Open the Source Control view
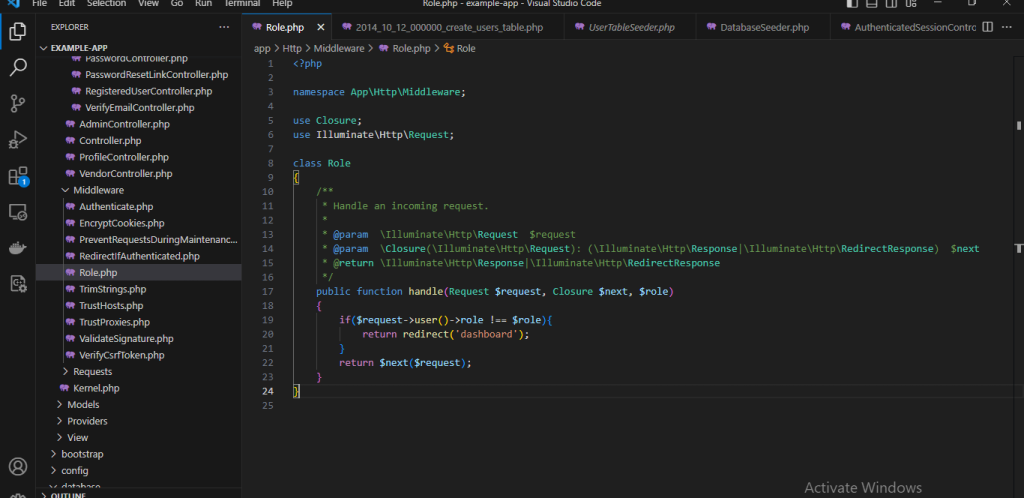Image resolution: width=1024 pixels, height=498 pixels. (x=18, y=103)
